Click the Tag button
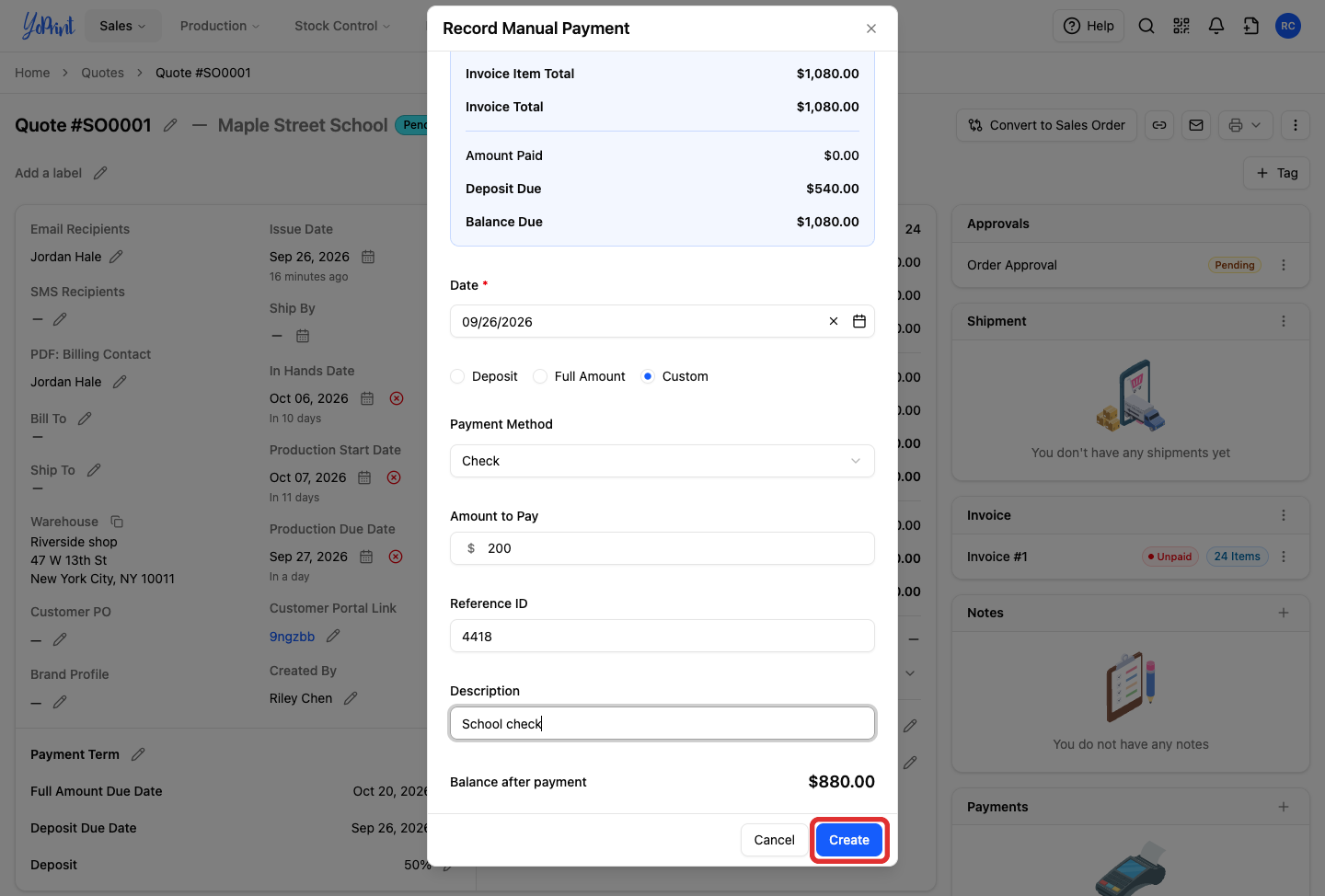Screen dimensions: 1325x896 click(1276, 173)
